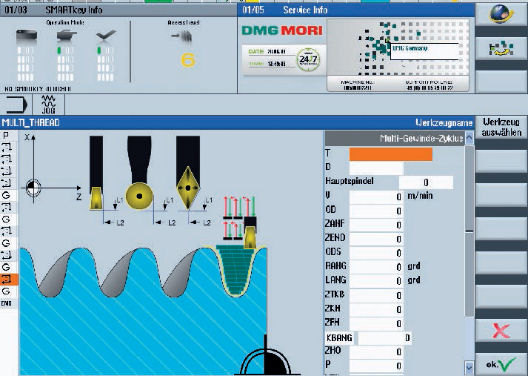Click the JOG mode icon
Viewport: 528px width, 376px height.
tap(48, 104)
